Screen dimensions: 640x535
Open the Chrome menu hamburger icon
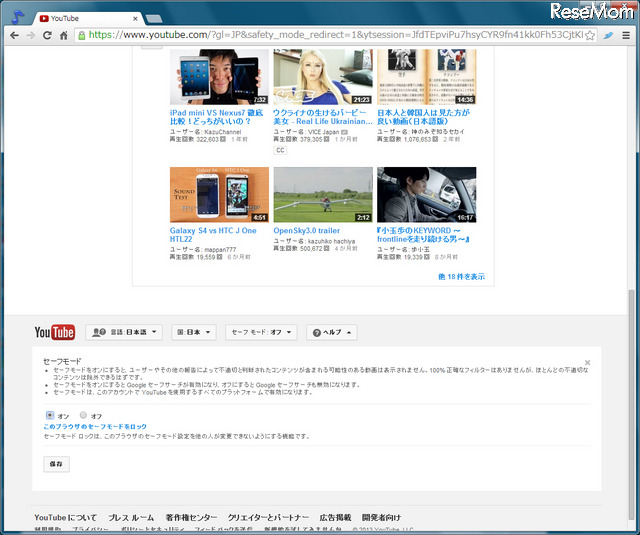coord(626,35)
